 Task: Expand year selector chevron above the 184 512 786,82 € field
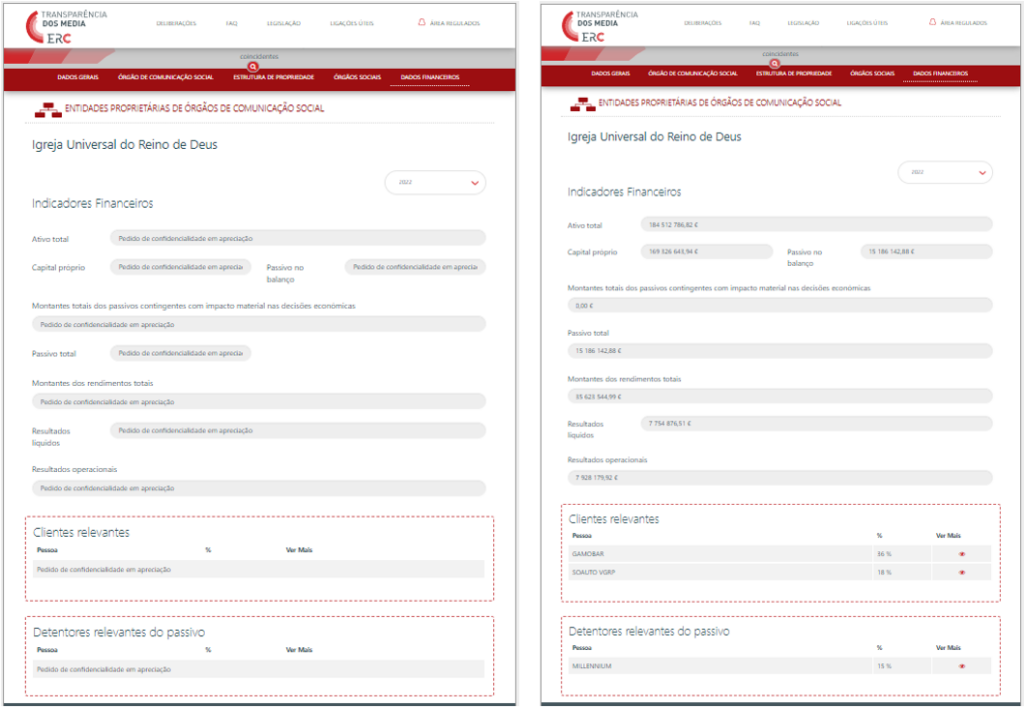click(982, 173)
